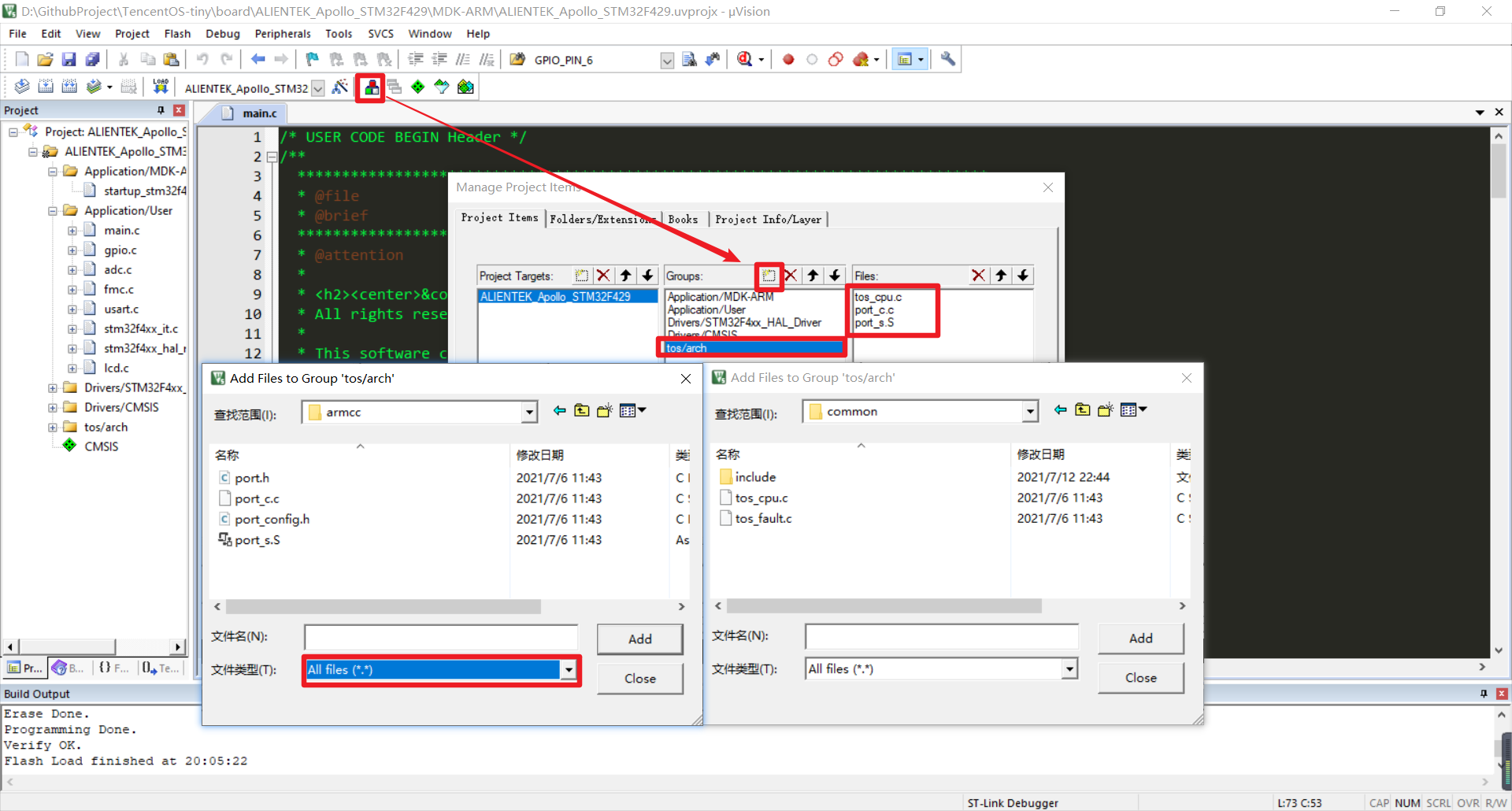Delete the selected file in Files list
1512x811 pixels.
[x=978, y=276]
